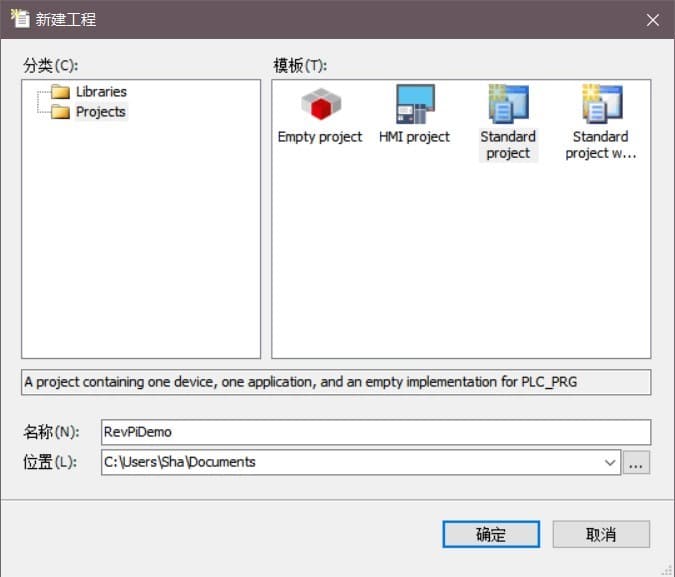Viewport: 675px width, 577px height.
Task: Click the 位置(L) label
Action: click(x=51, y=462)
